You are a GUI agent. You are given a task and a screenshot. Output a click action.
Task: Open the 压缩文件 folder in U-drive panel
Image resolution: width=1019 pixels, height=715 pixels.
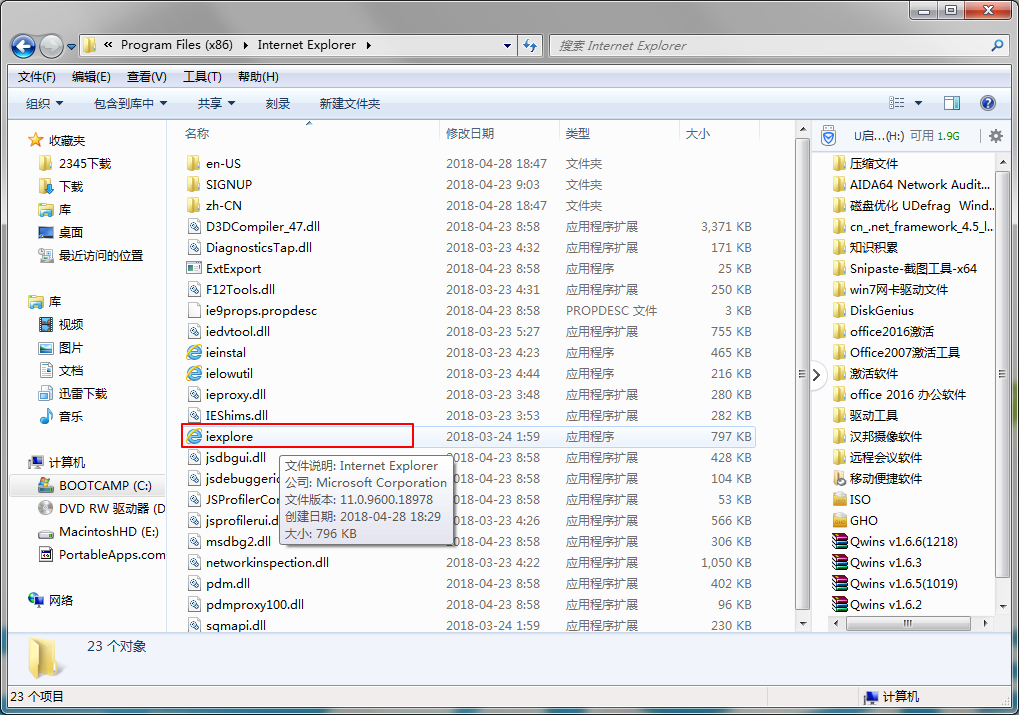click(873, 163)
